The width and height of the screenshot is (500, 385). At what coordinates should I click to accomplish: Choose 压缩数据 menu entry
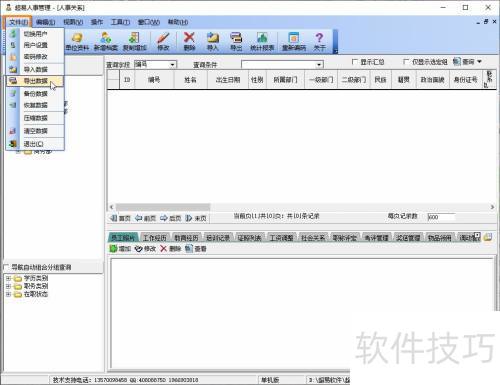pos(35,118)
